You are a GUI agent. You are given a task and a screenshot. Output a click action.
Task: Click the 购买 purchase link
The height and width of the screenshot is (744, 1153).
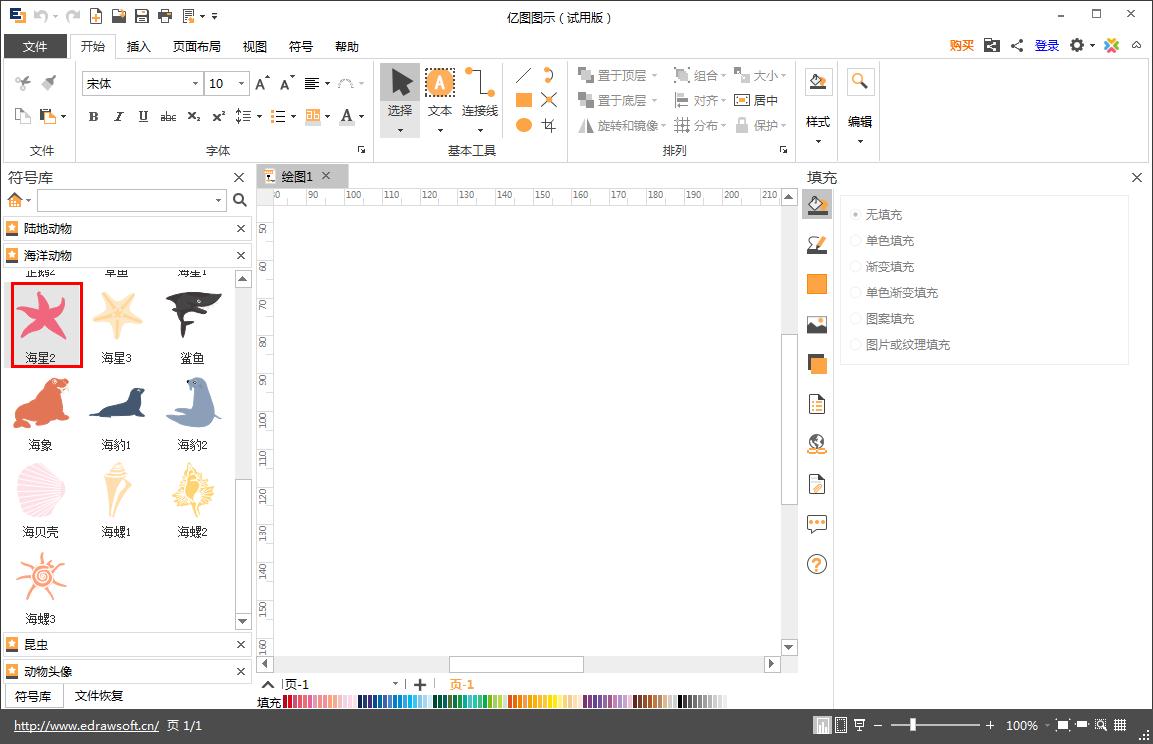coord(961,46)
